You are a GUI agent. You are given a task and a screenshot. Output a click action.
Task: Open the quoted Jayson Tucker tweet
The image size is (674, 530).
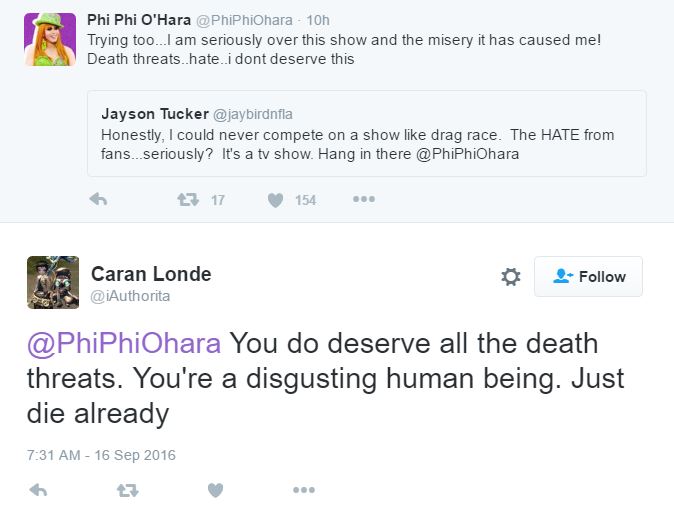click(x=366, y=133)
